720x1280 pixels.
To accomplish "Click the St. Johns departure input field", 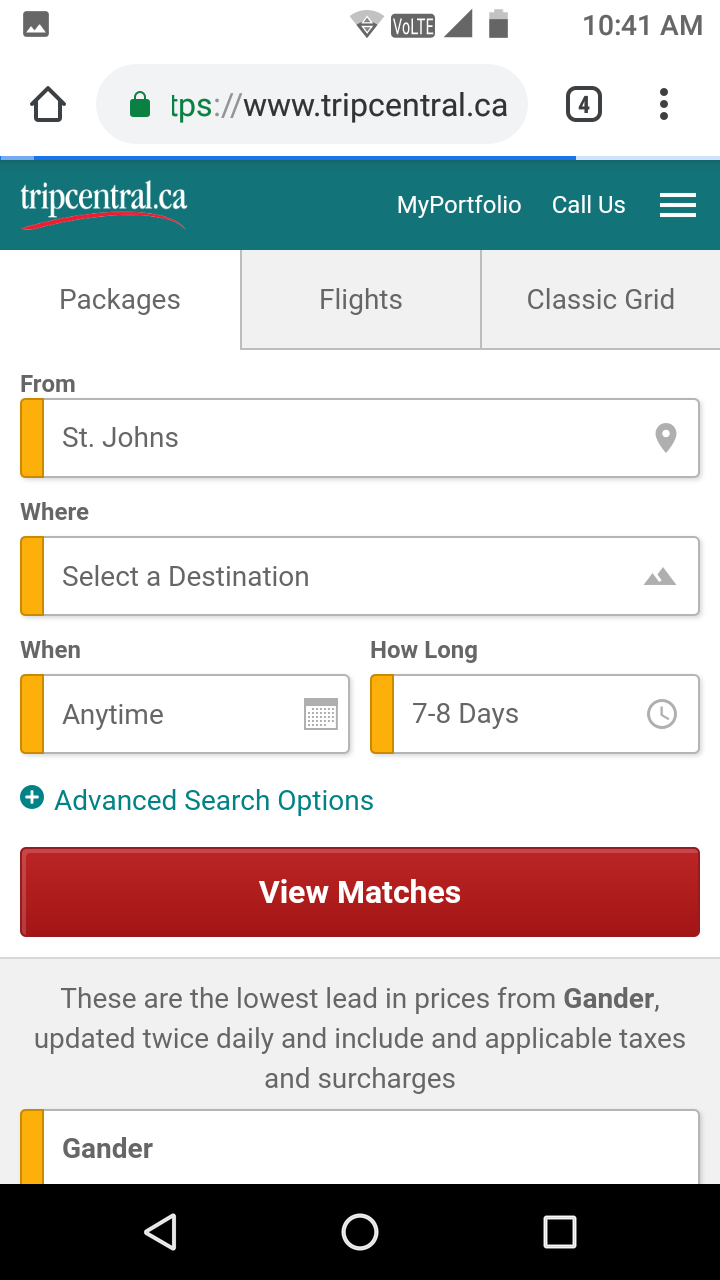I will (x=360, y=438).
